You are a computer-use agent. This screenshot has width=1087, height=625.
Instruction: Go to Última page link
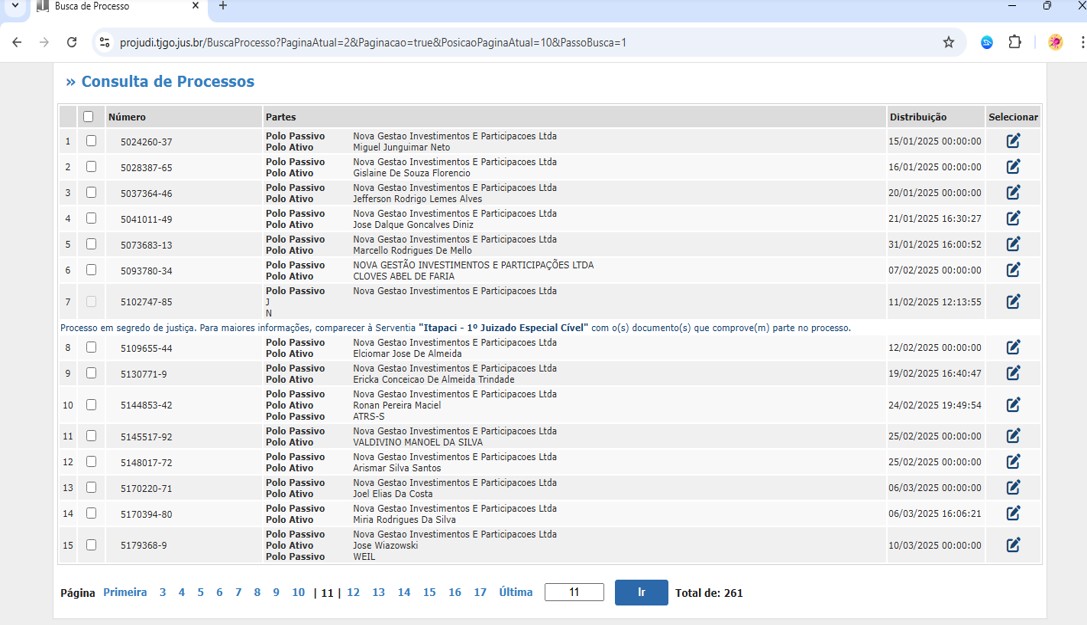pyautogui.click(x=515, y=592)
